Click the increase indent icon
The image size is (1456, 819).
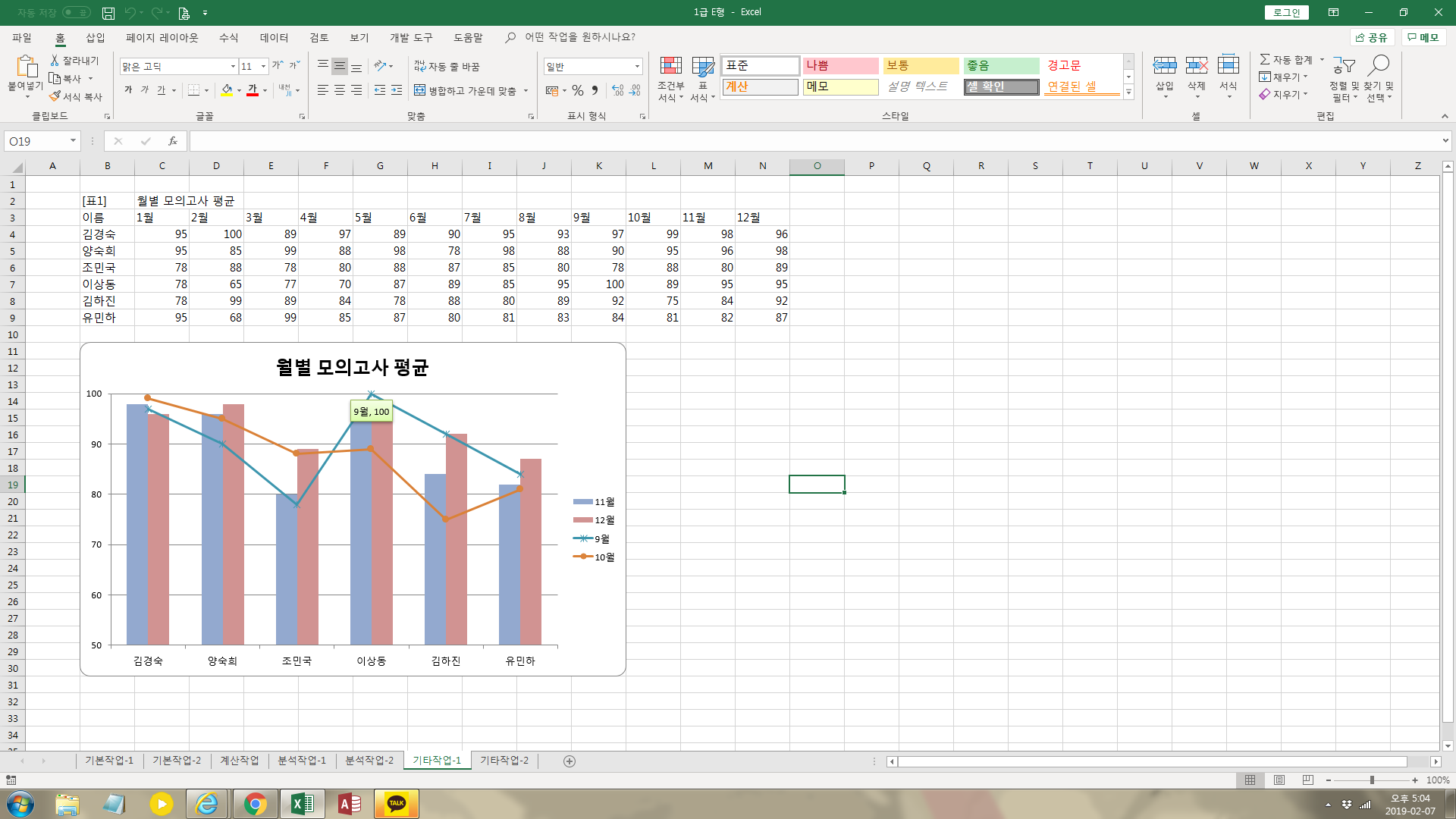coord(397,90)
